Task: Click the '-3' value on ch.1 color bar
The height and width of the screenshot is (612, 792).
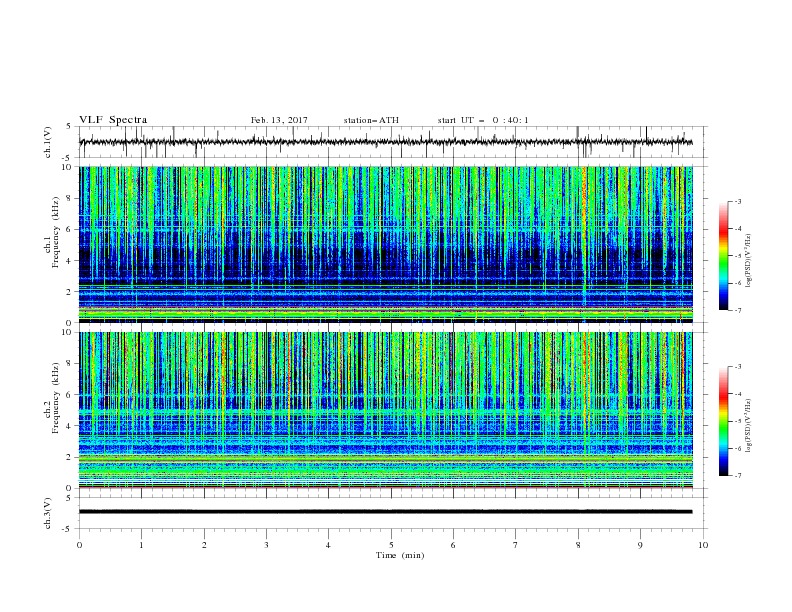Action: (x=737, y=201)
